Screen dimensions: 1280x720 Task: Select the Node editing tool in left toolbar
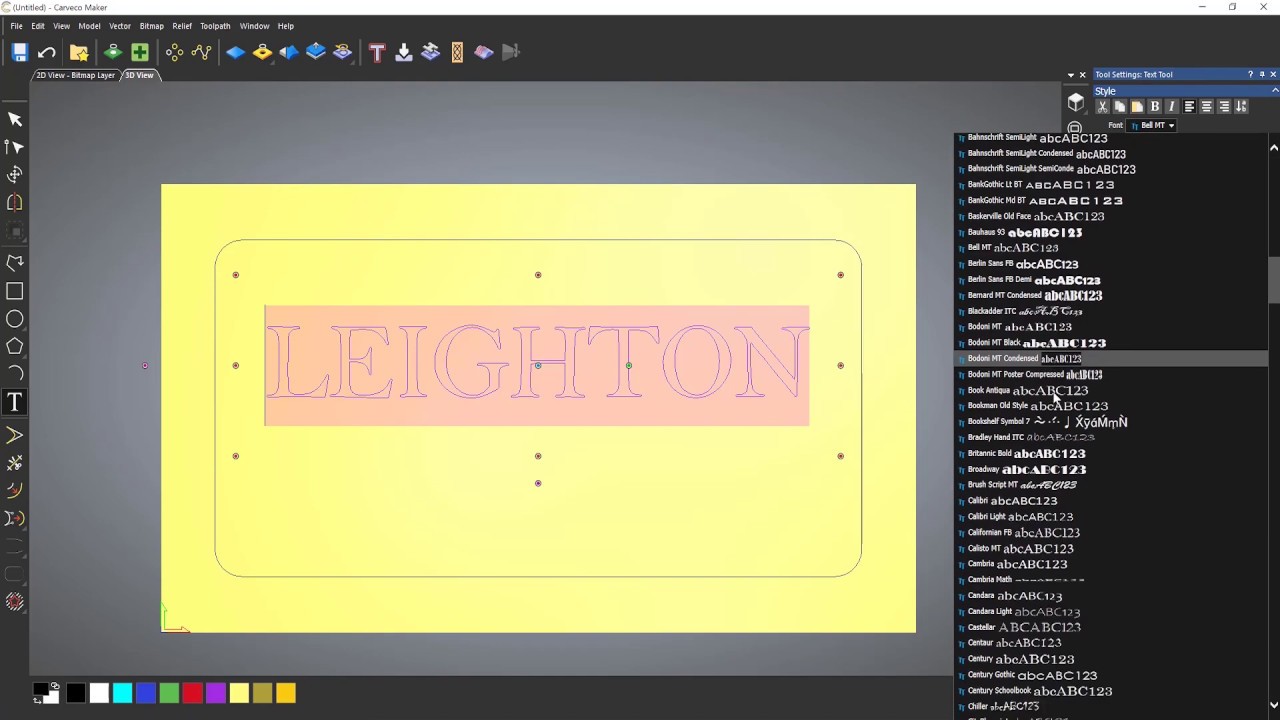click(x=15, y=147)
